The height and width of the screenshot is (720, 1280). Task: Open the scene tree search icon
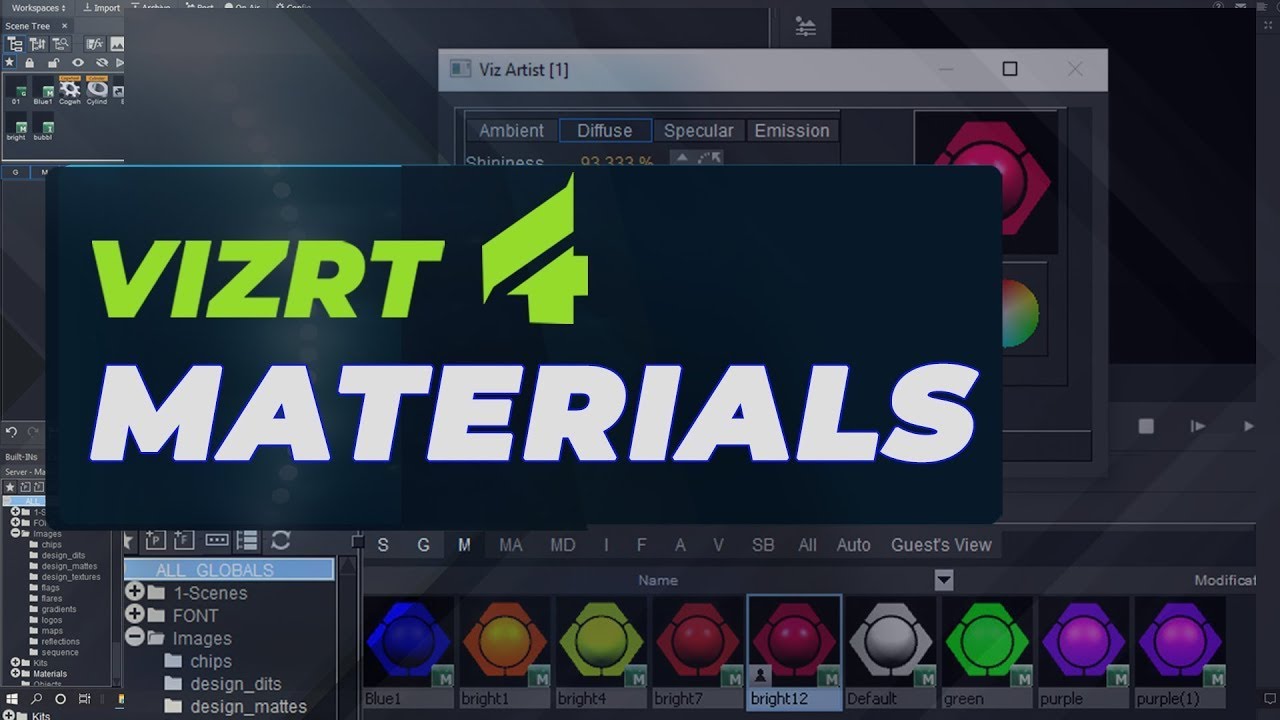point(61,44)
